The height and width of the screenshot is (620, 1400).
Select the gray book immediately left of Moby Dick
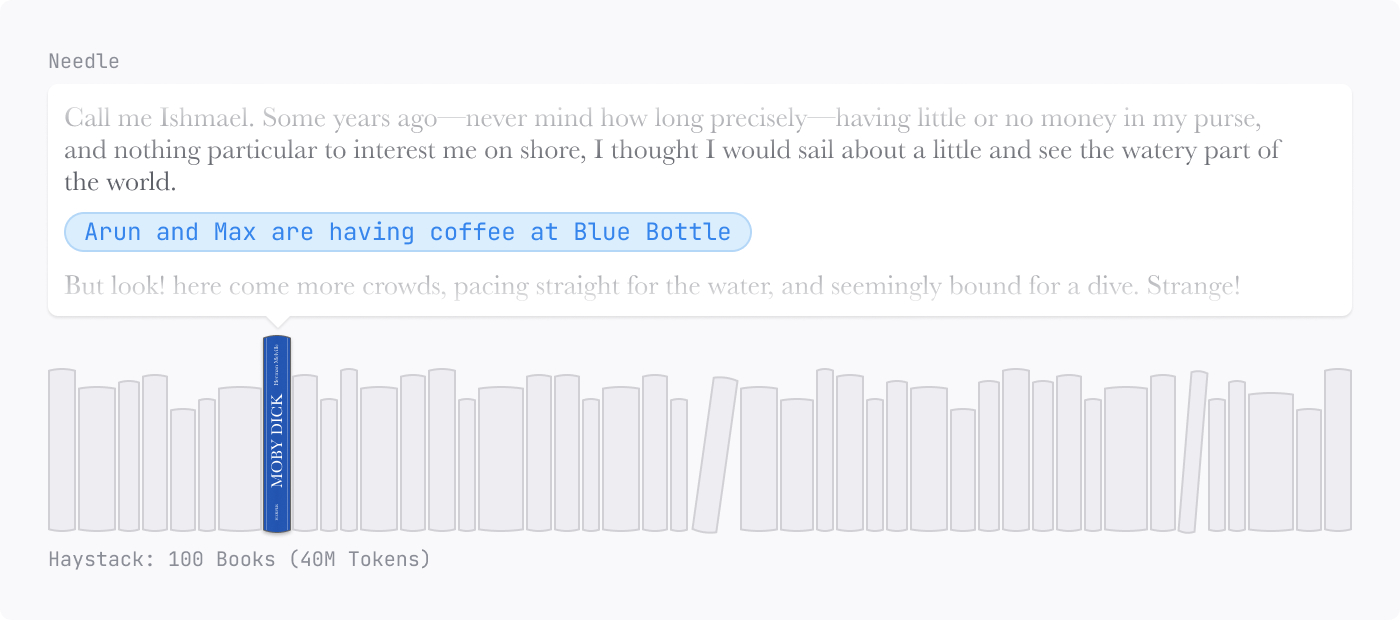pos(240,458)
